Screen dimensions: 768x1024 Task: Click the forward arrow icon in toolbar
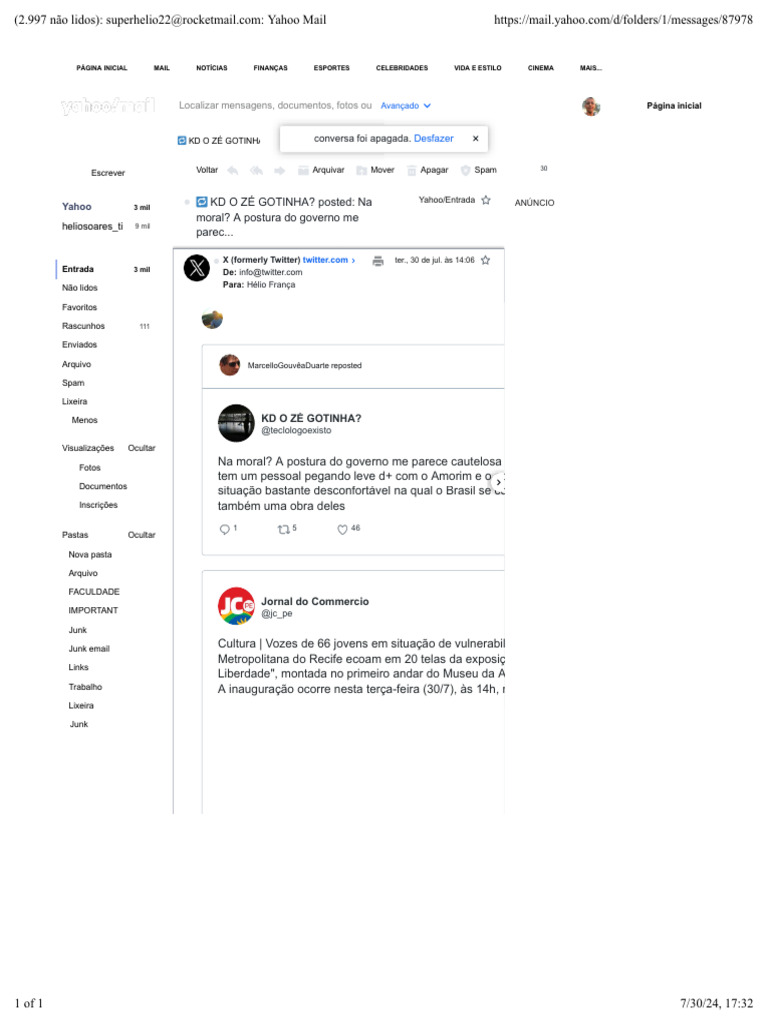point(280,170)
